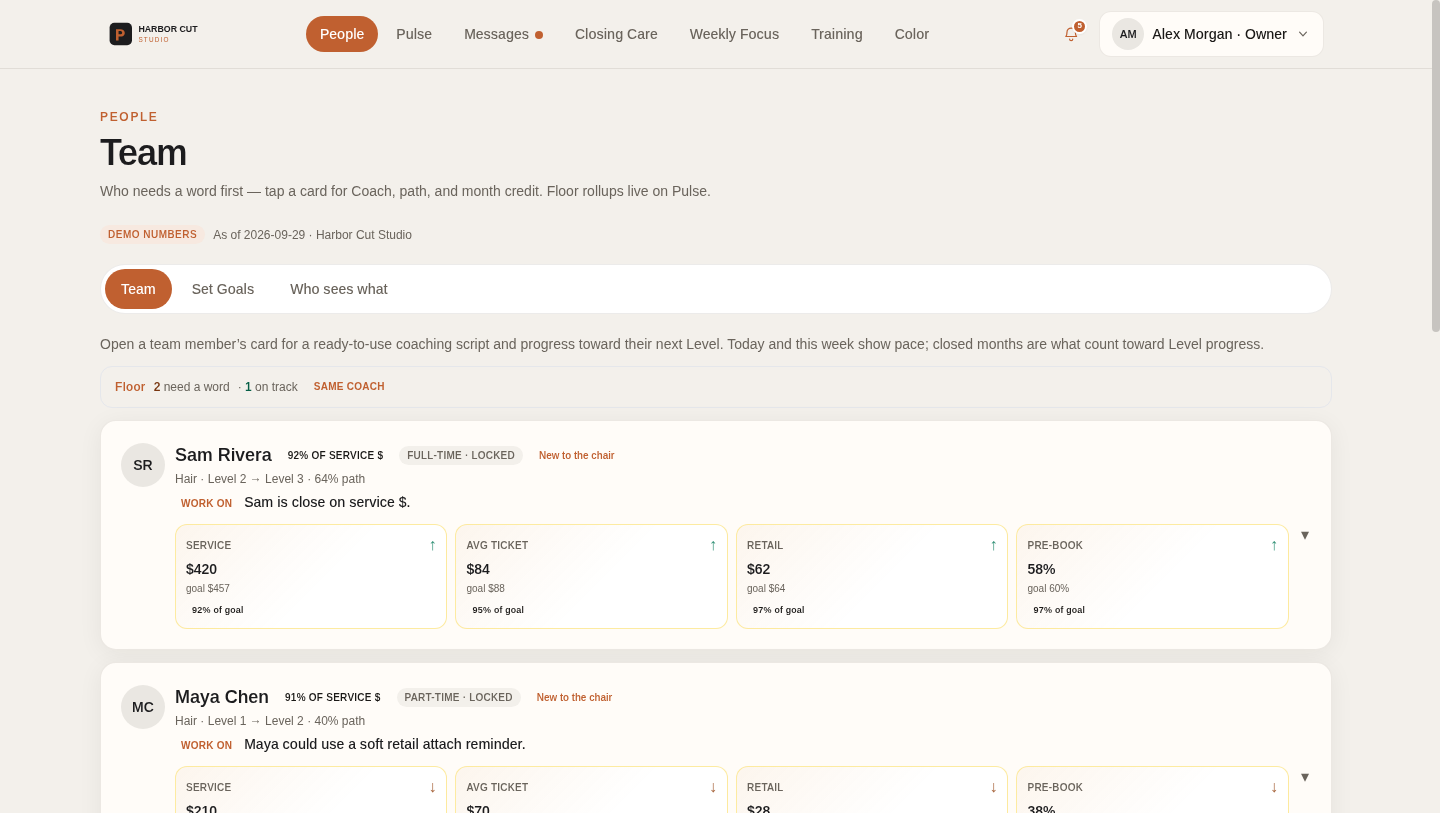Screen dimensions: 1440x813
Task: Expand Sam Rivera's card with the triangle
Action: [x=1305, y=535]
